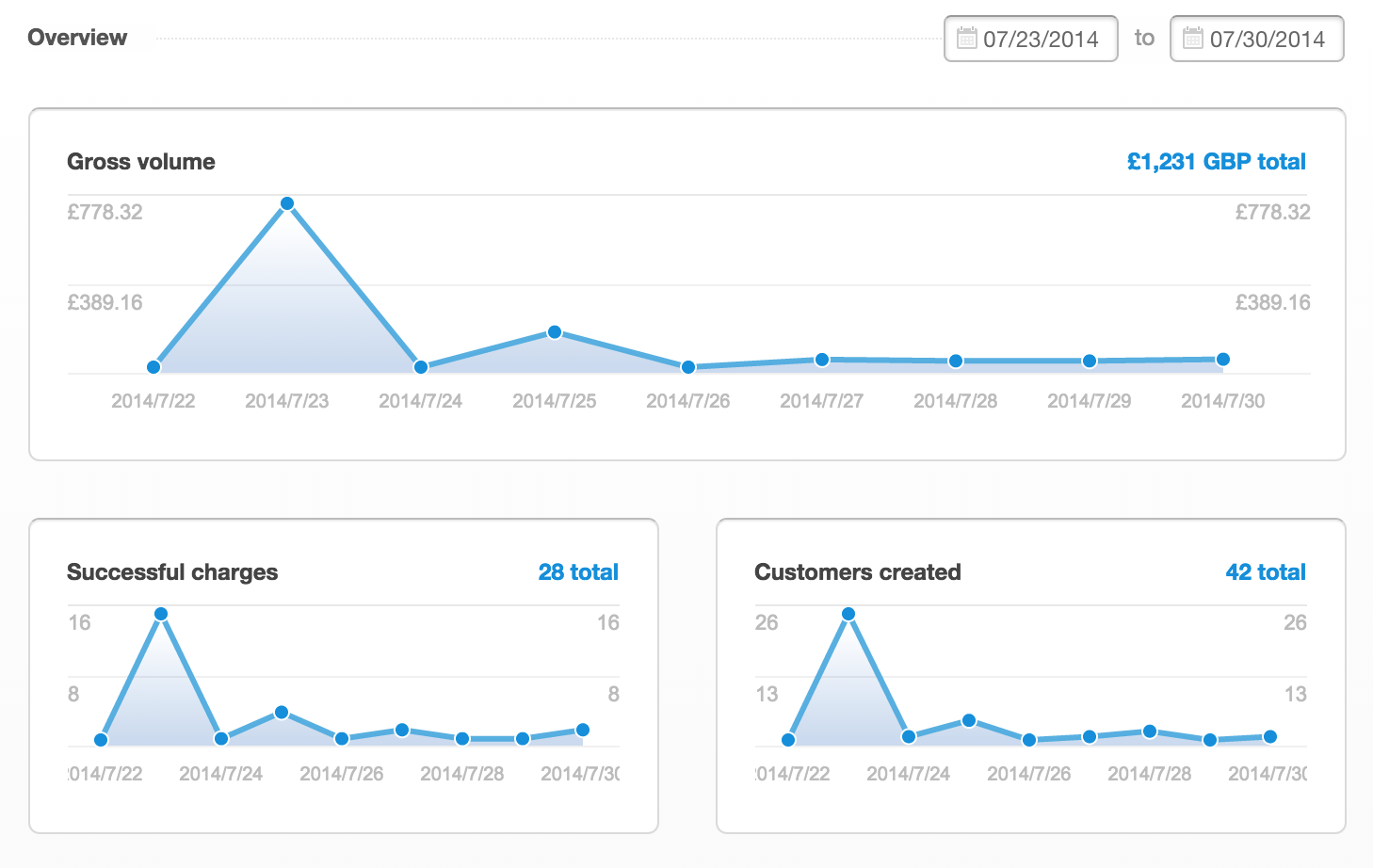Click Successful charges axis date 2014/7/24
This screenshot has height=868, width=1373.
pyautogui.click(x=221, y=774)
